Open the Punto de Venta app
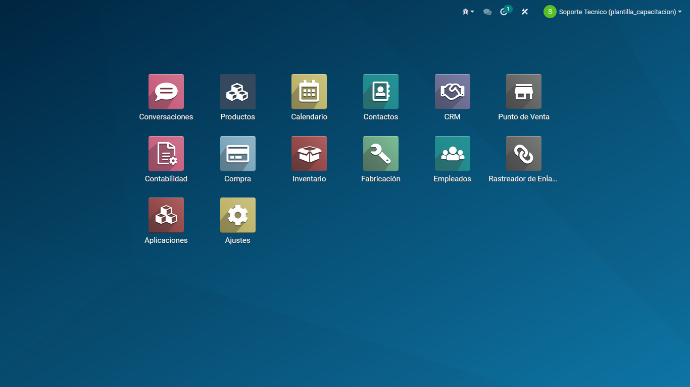This screenshot has width=690, height=387. pos(524,92)
